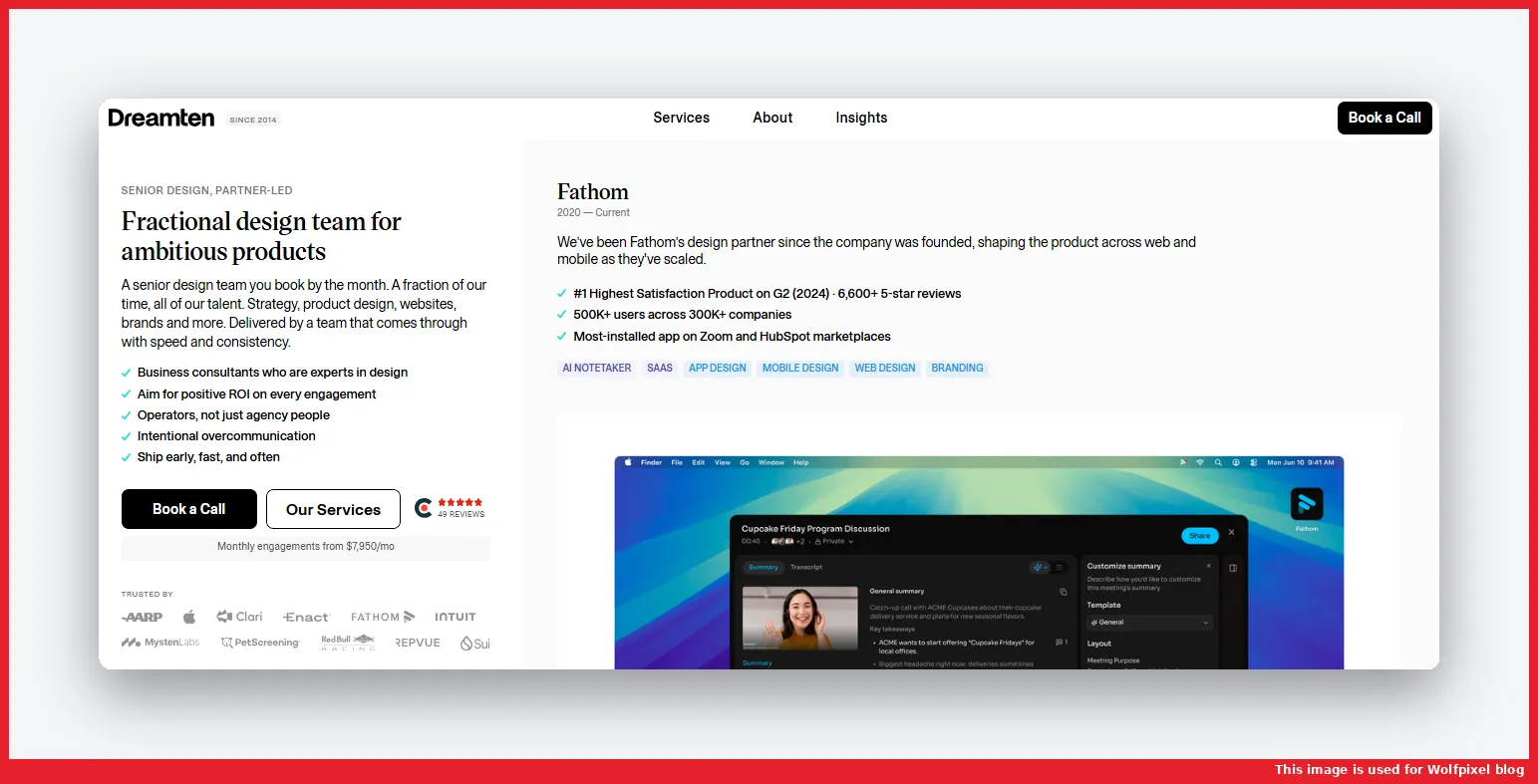Click the hero Book a Call button

[189, 509]
